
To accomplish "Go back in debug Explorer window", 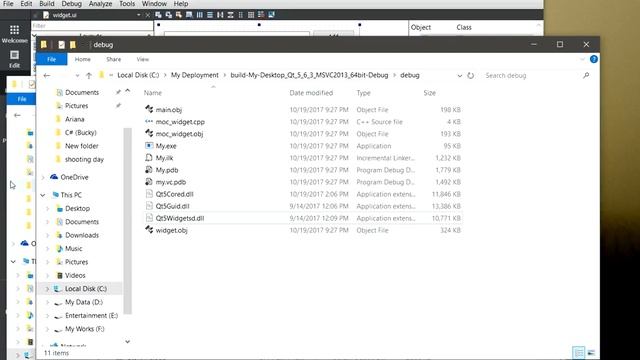I will pos(47,76).
